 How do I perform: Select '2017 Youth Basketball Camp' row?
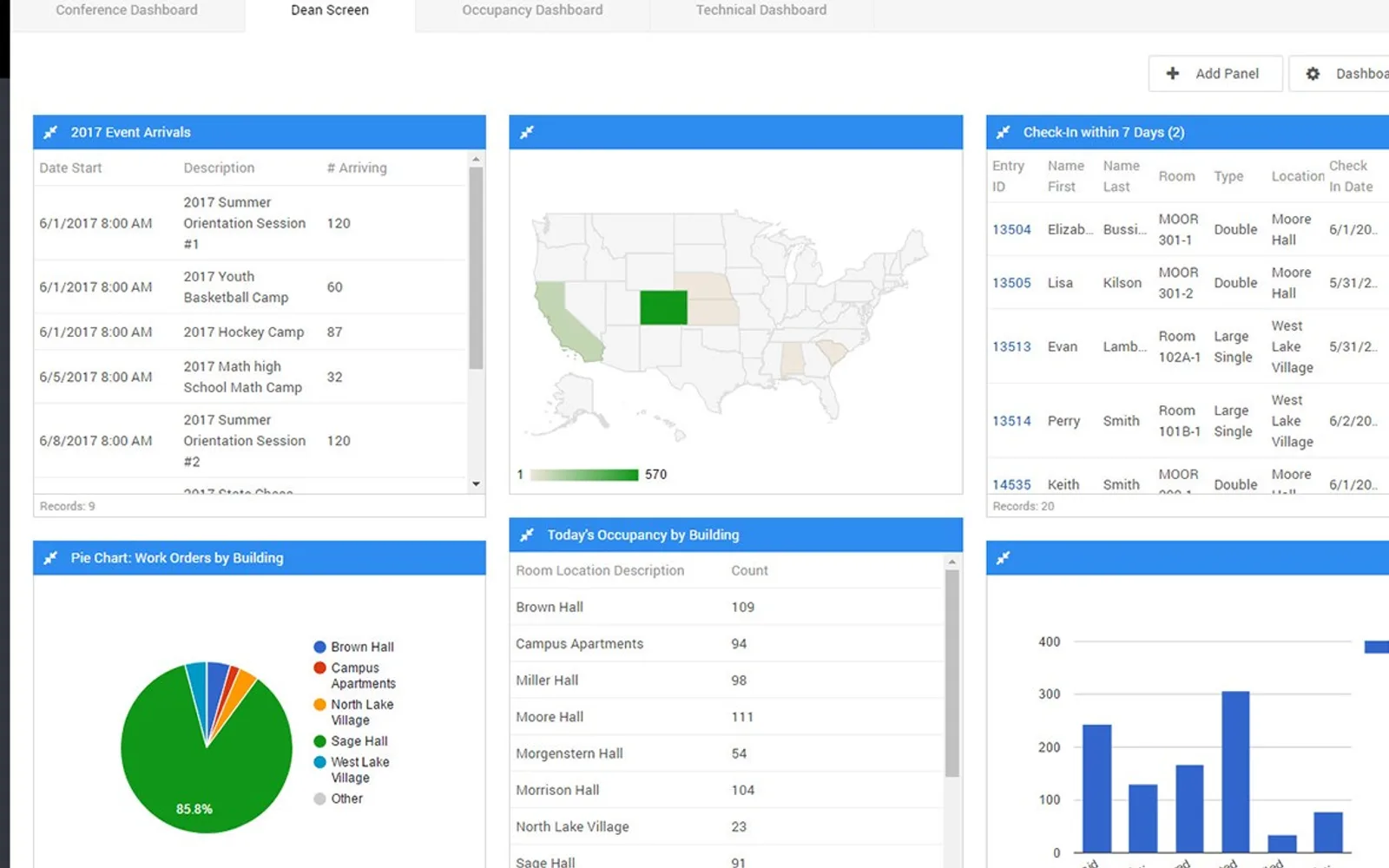pos(250,287)
